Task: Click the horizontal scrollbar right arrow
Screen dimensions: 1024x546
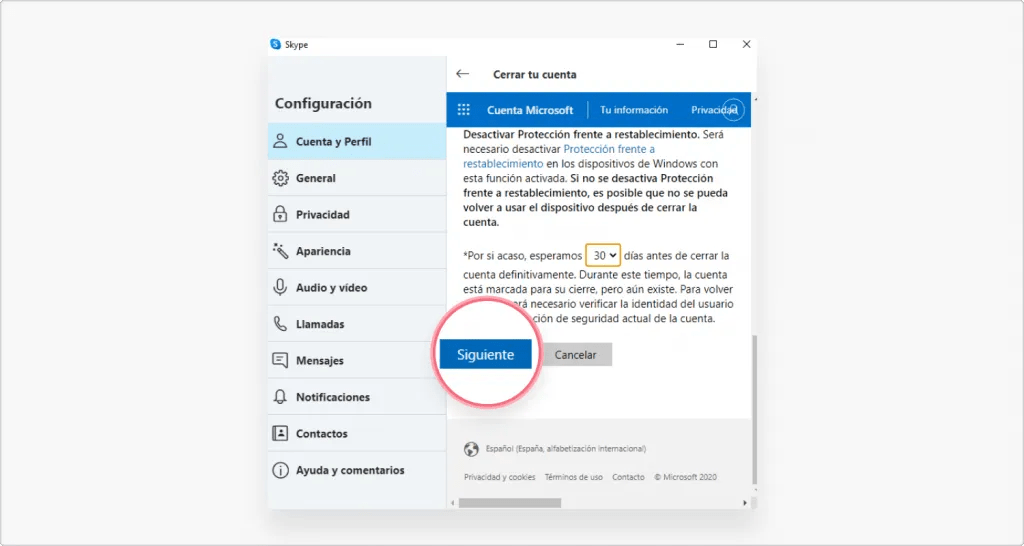Action: coord(744,503)
